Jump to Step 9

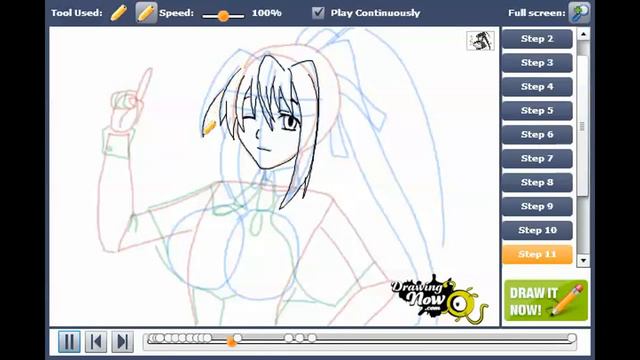(x=537, y=207)
